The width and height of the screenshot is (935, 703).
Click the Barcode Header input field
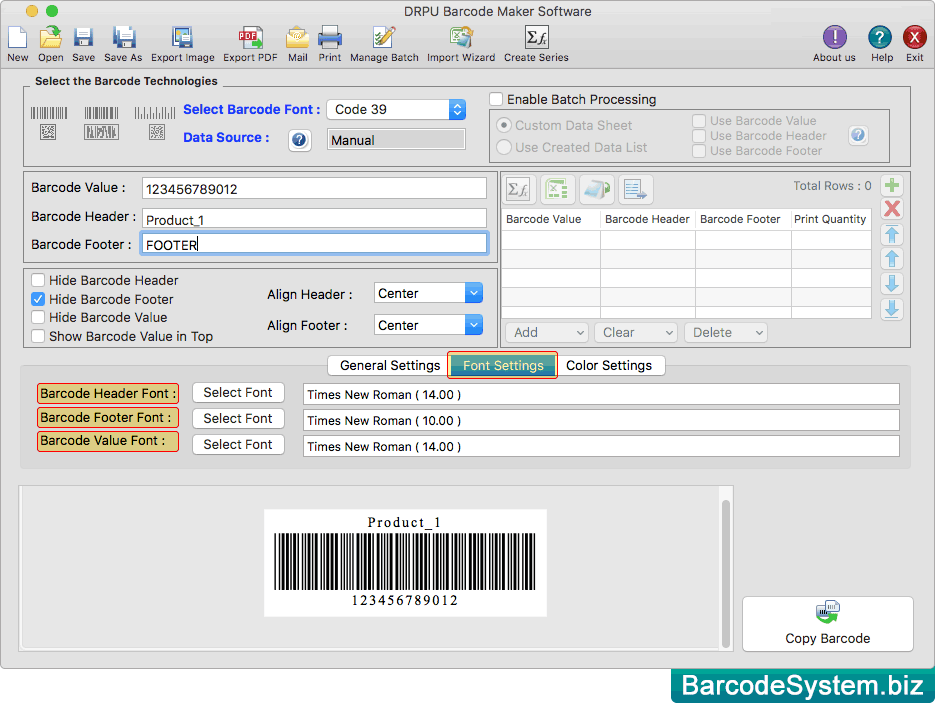314,219
